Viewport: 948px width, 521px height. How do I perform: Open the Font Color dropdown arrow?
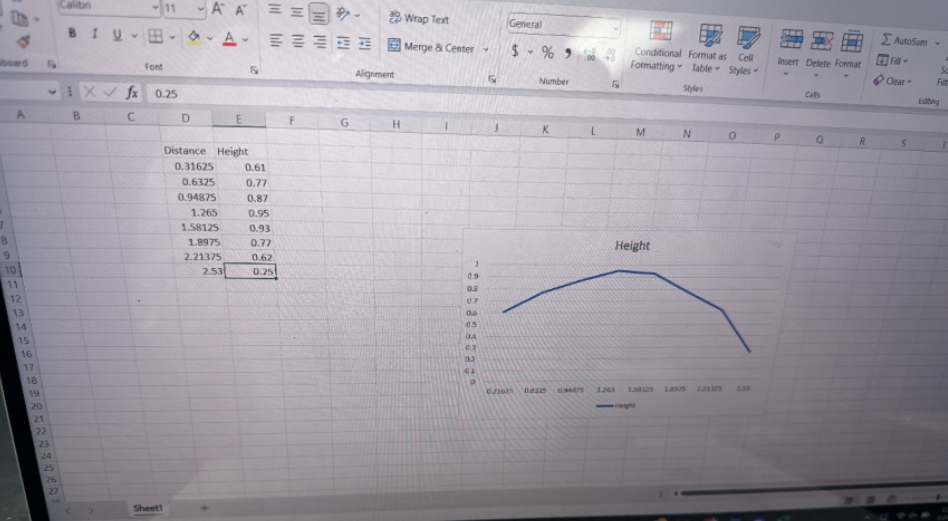[x=245, y=40]
